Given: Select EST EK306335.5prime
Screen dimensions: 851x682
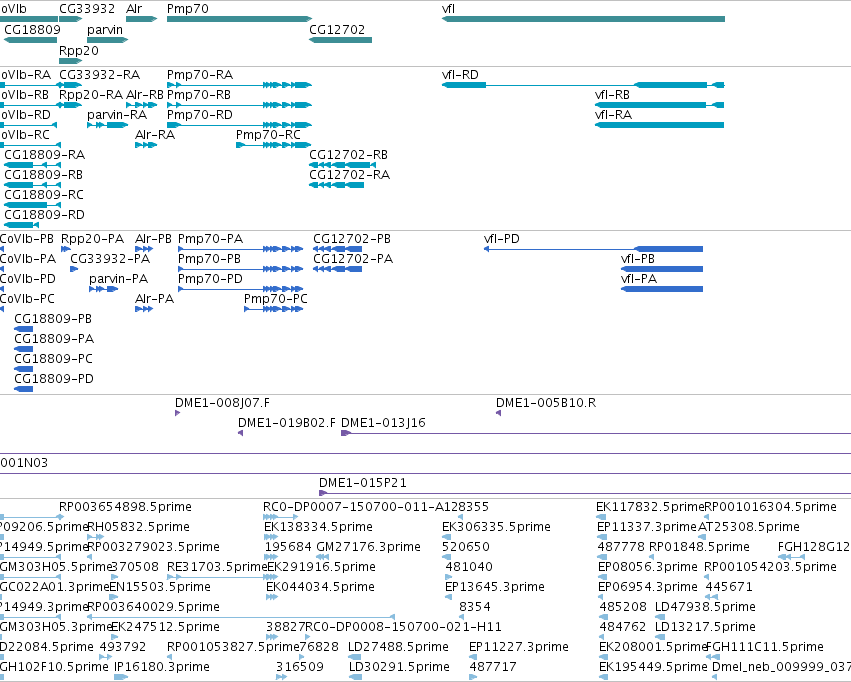Looking at the screenshot, I should 497,527.
